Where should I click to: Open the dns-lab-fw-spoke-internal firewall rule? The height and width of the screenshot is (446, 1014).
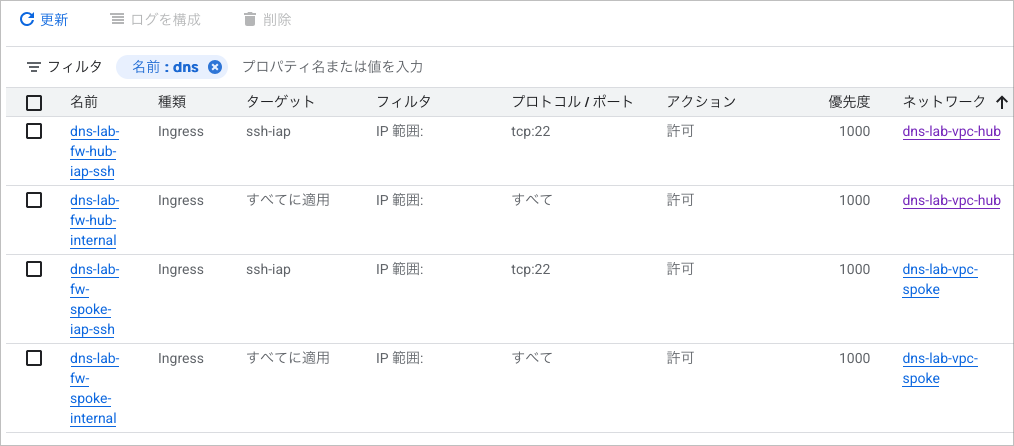click(x=93, y=388)
